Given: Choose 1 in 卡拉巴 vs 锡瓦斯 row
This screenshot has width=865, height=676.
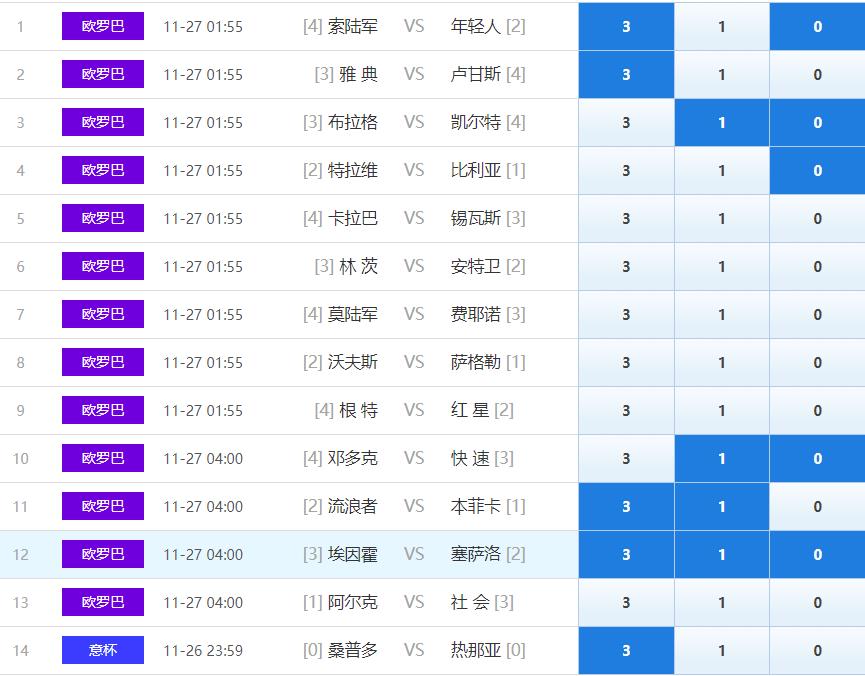Looking at the screenshot, I should pos(722,219).
